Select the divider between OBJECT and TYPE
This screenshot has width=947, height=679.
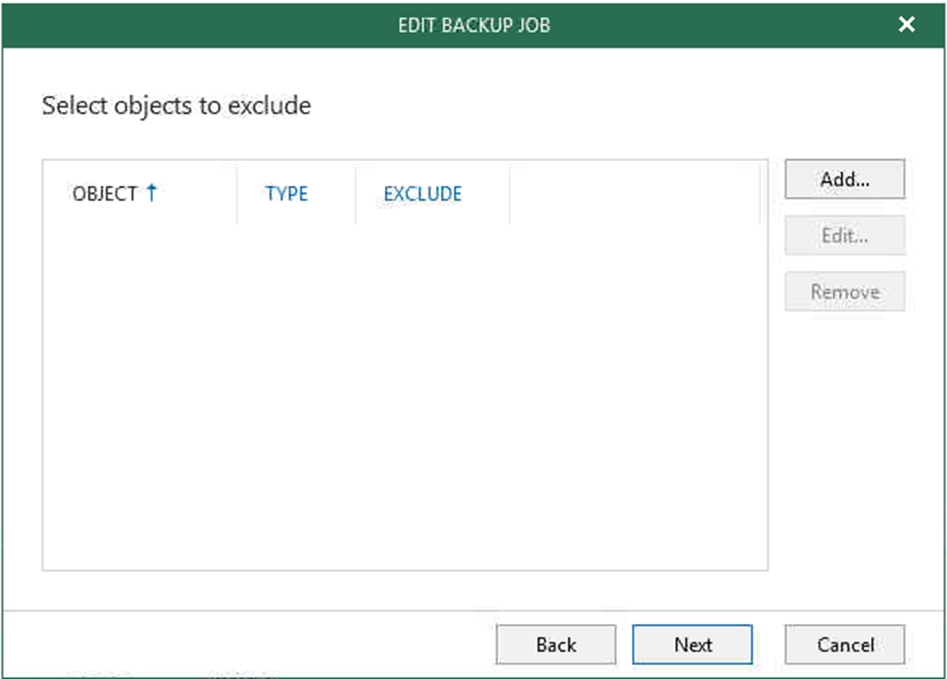coord(237,194)
